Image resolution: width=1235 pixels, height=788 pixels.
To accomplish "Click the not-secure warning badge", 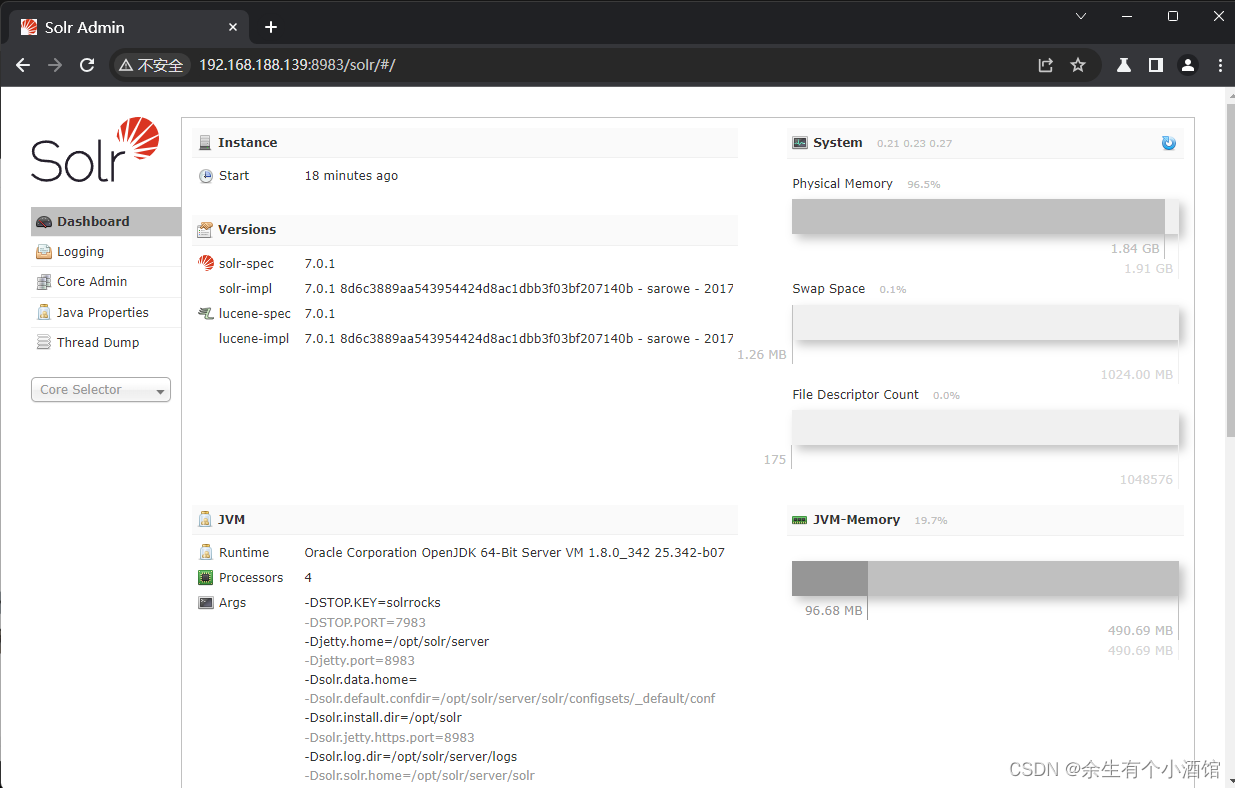I will pos(151,65).
